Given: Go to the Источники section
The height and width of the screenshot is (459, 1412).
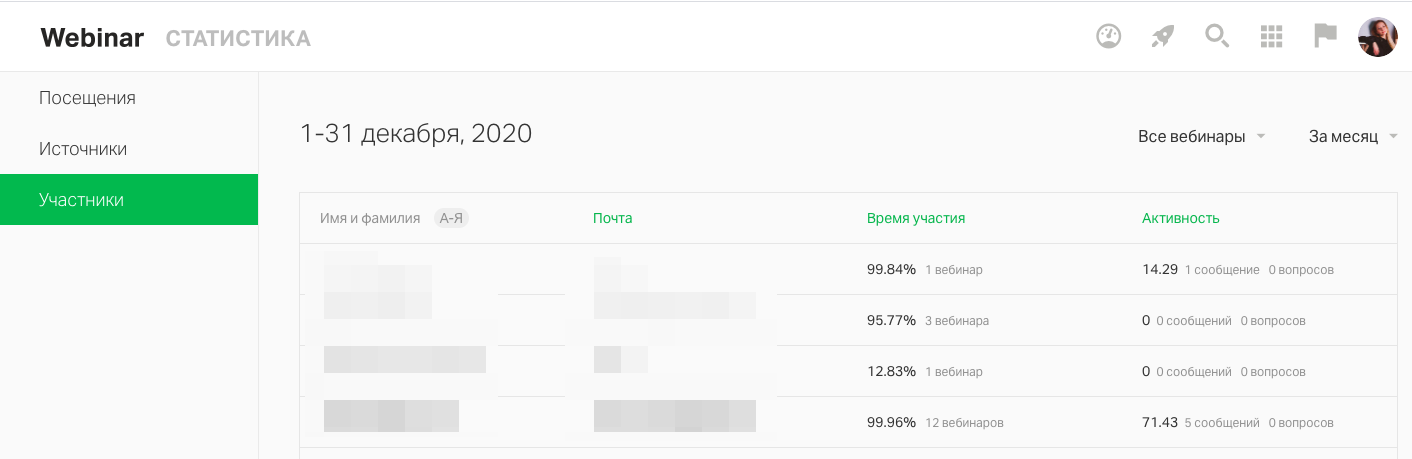Looking at the screenshot, I should 83,149.
